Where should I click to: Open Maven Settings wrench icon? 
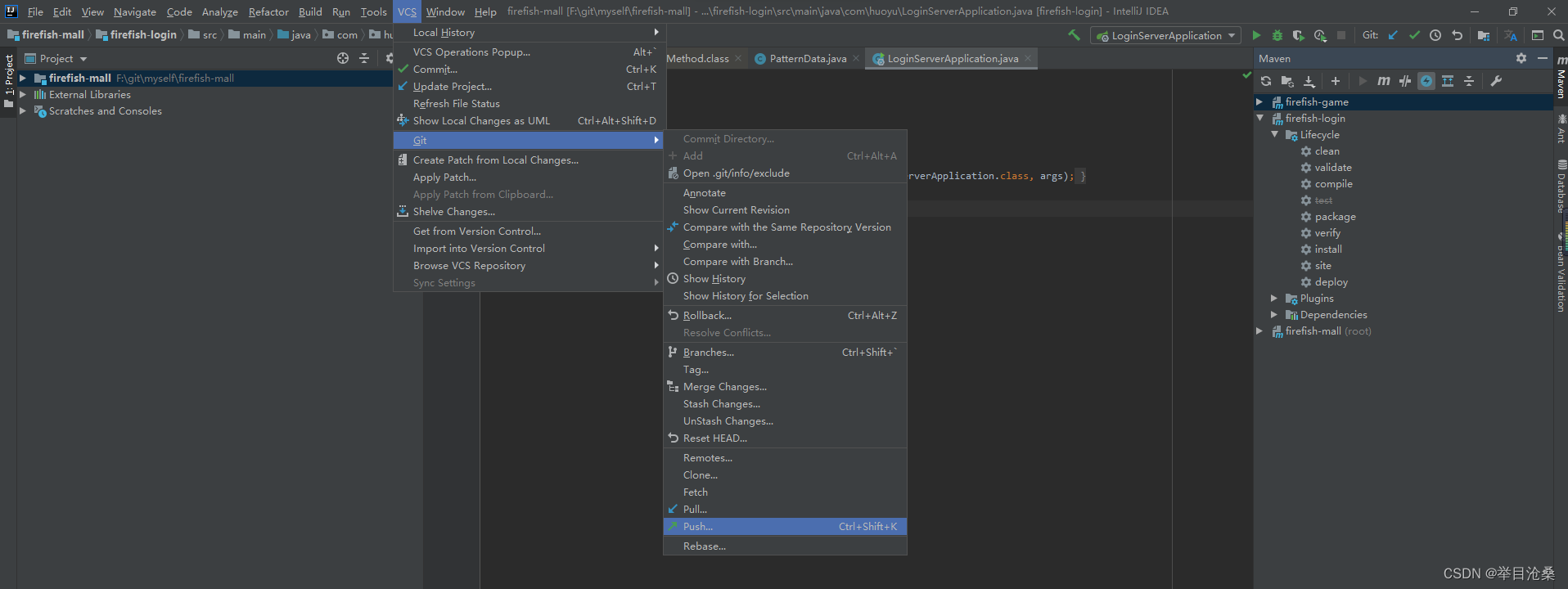pos(1496,81)
